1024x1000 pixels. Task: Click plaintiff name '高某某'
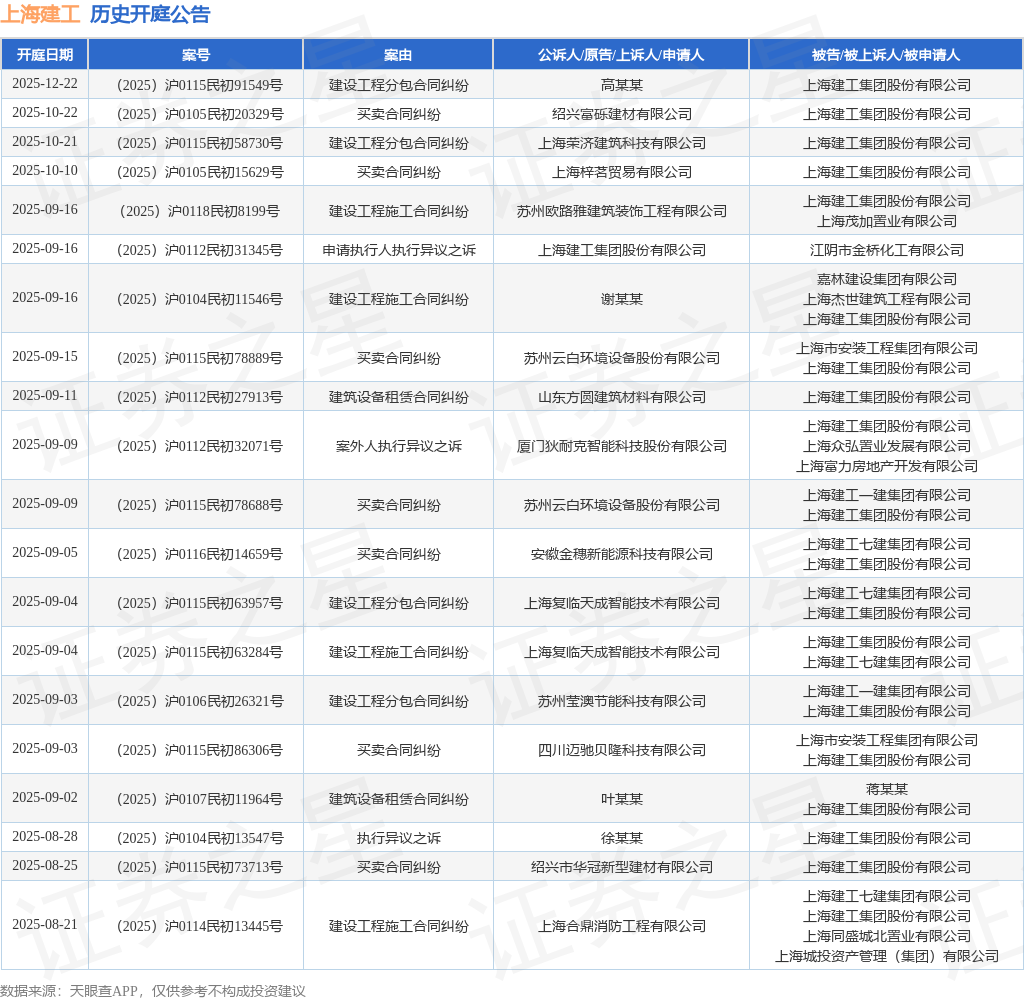point(622,85)
